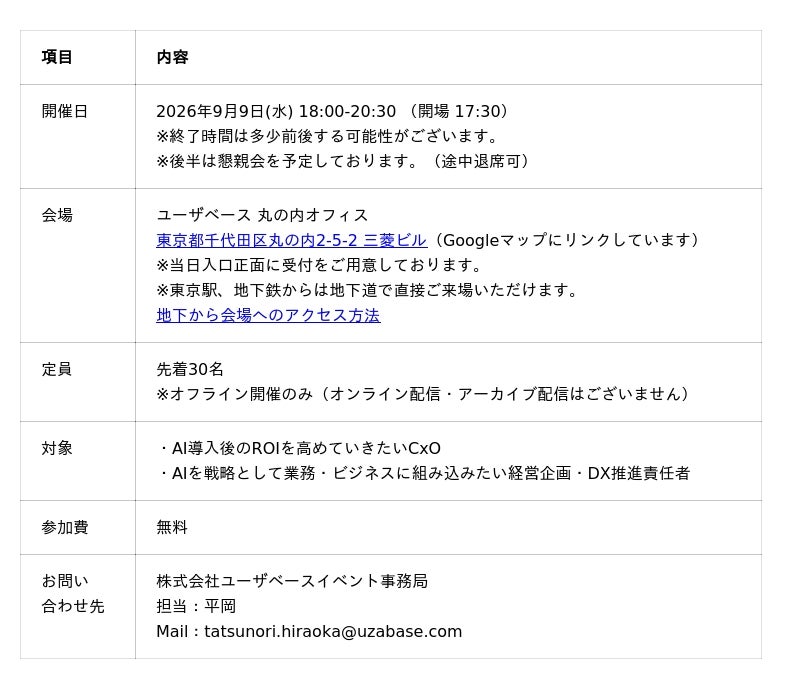
Task: Click the 懇親会 note about 途中退席可
Action: coord(344,161)
